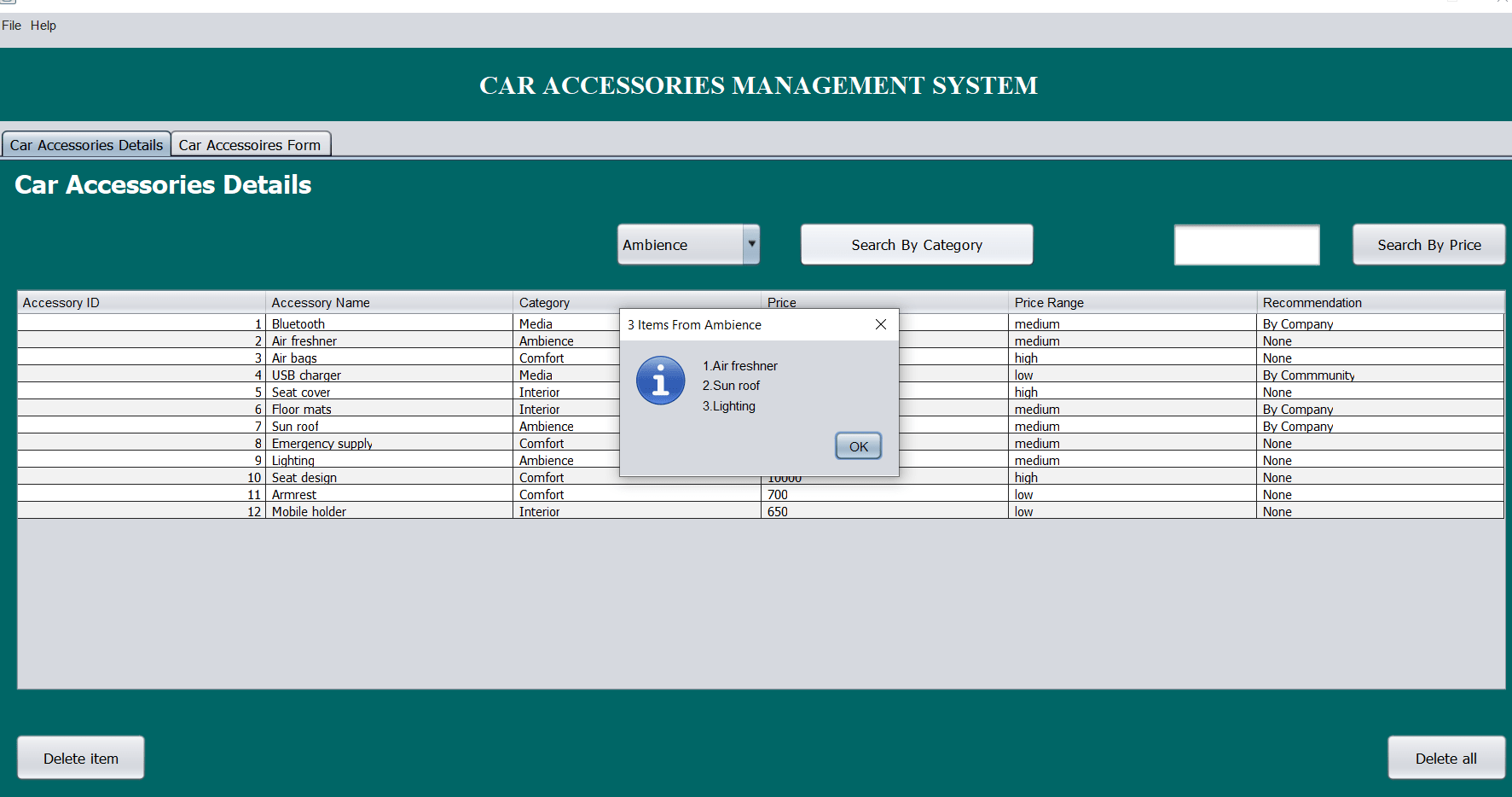Open the category combo box dropdown arrow
This screenshot has height=797, width=1512.
(751, 244)
